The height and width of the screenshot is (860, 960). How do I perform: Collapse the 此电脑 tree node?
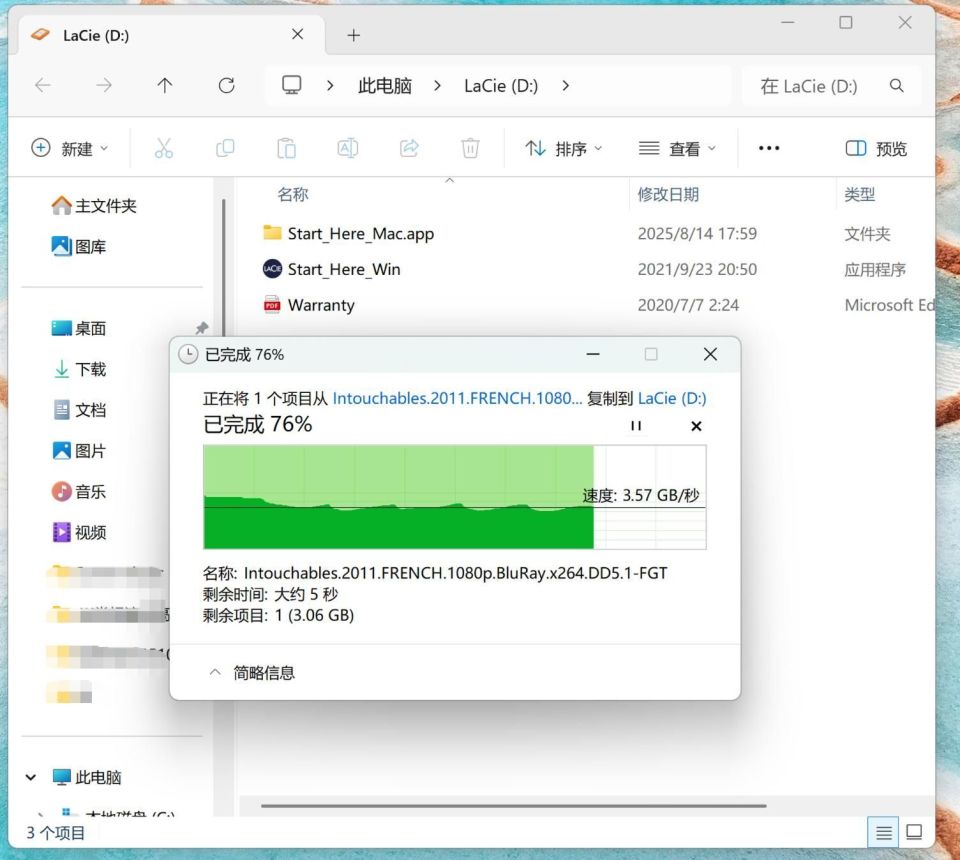click(x=31, y=777)
